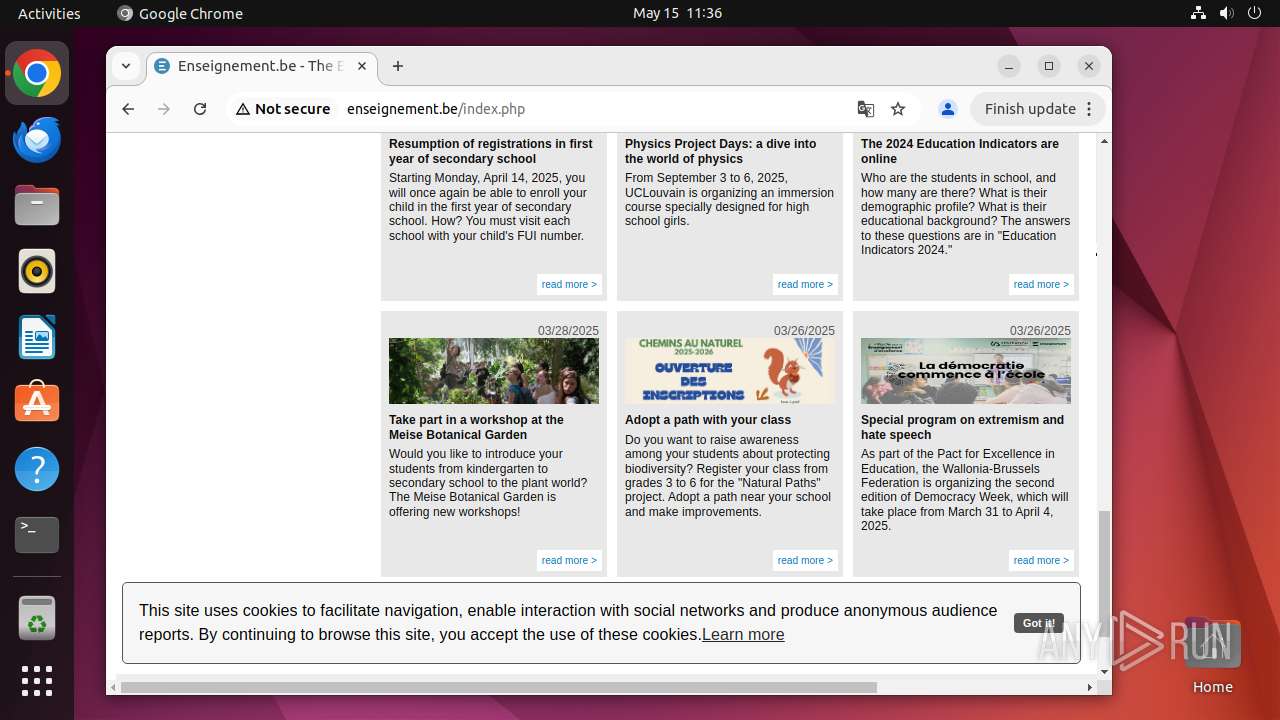
Task: Close the Enseignement.be tab
Action: point(362,66)
